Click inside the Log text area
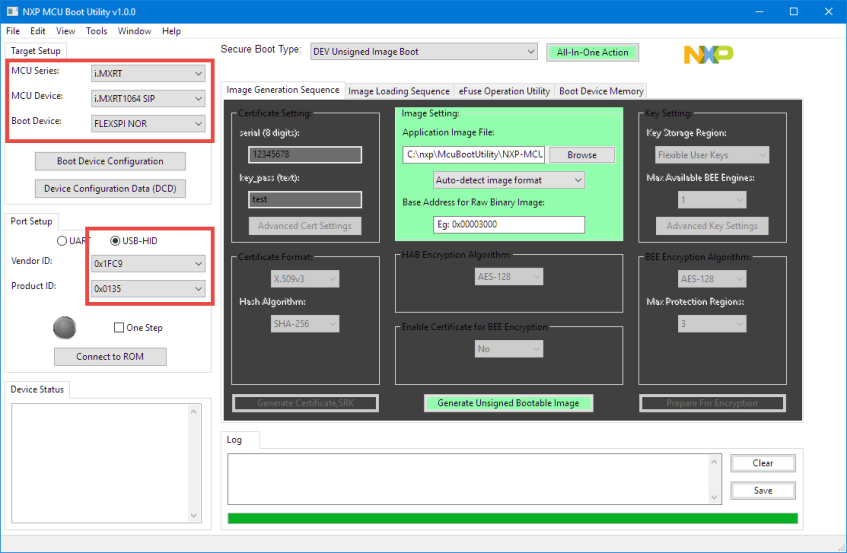Image resolution: width=847 pixels, height=553 pixels. click(468, 479)
